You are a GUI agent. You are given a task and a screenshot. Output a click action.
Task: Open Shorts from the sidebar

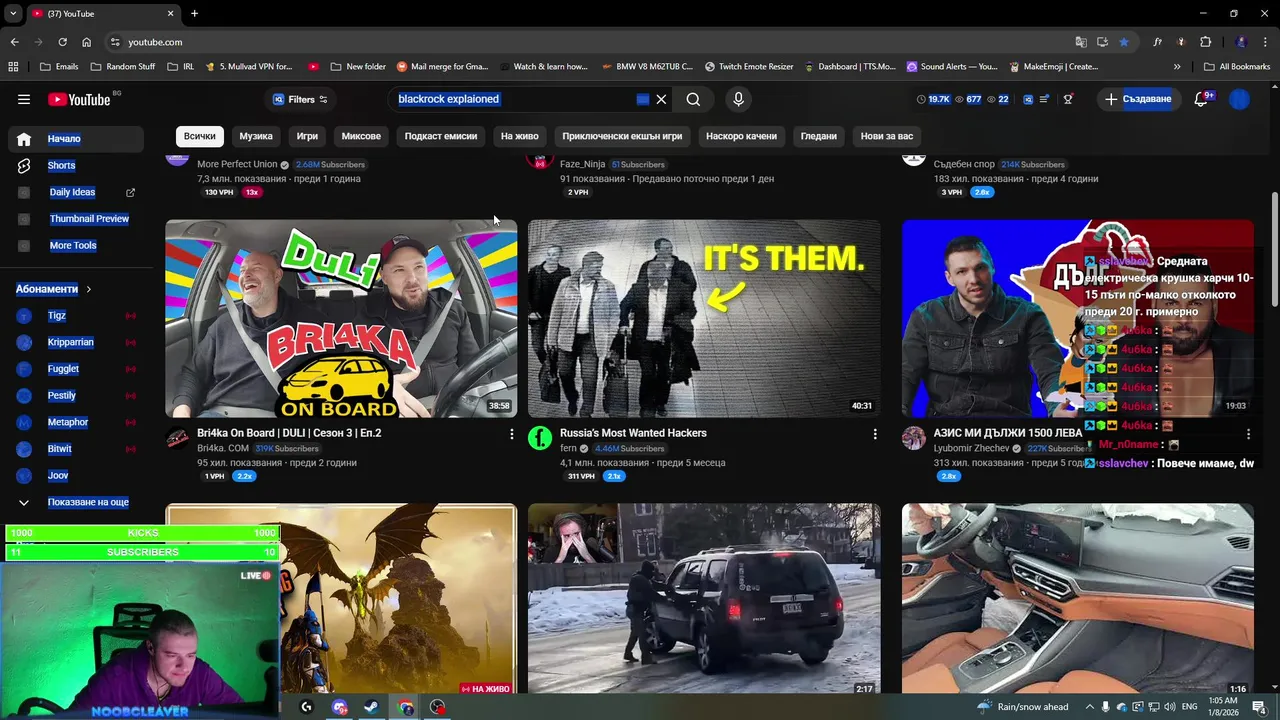[61, 165]
